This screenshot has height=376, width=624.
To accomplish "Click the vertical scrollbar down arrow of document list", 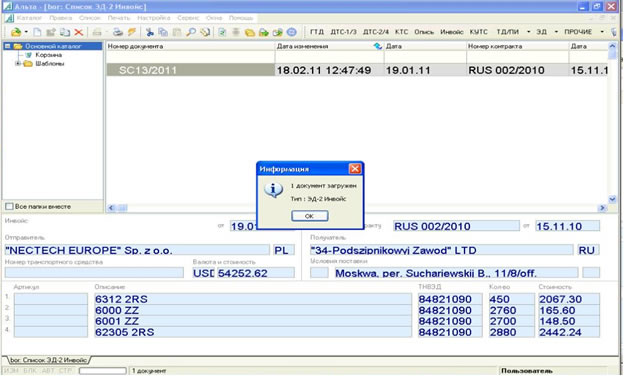I will tap(612, 199).
